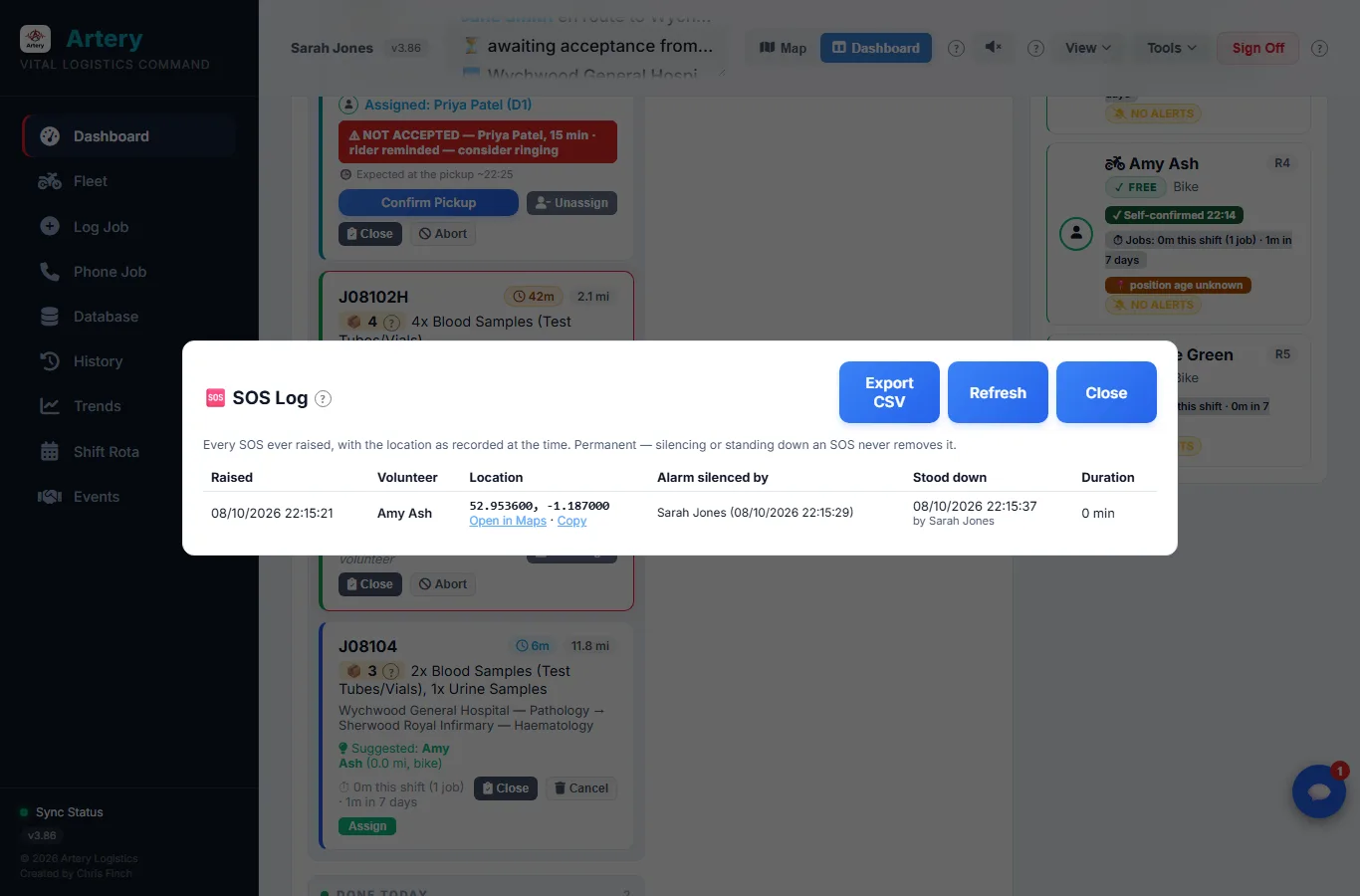Go to Events in the sidebar
Viewport: 1360px width, 896px height.
(x=128, y=497)
